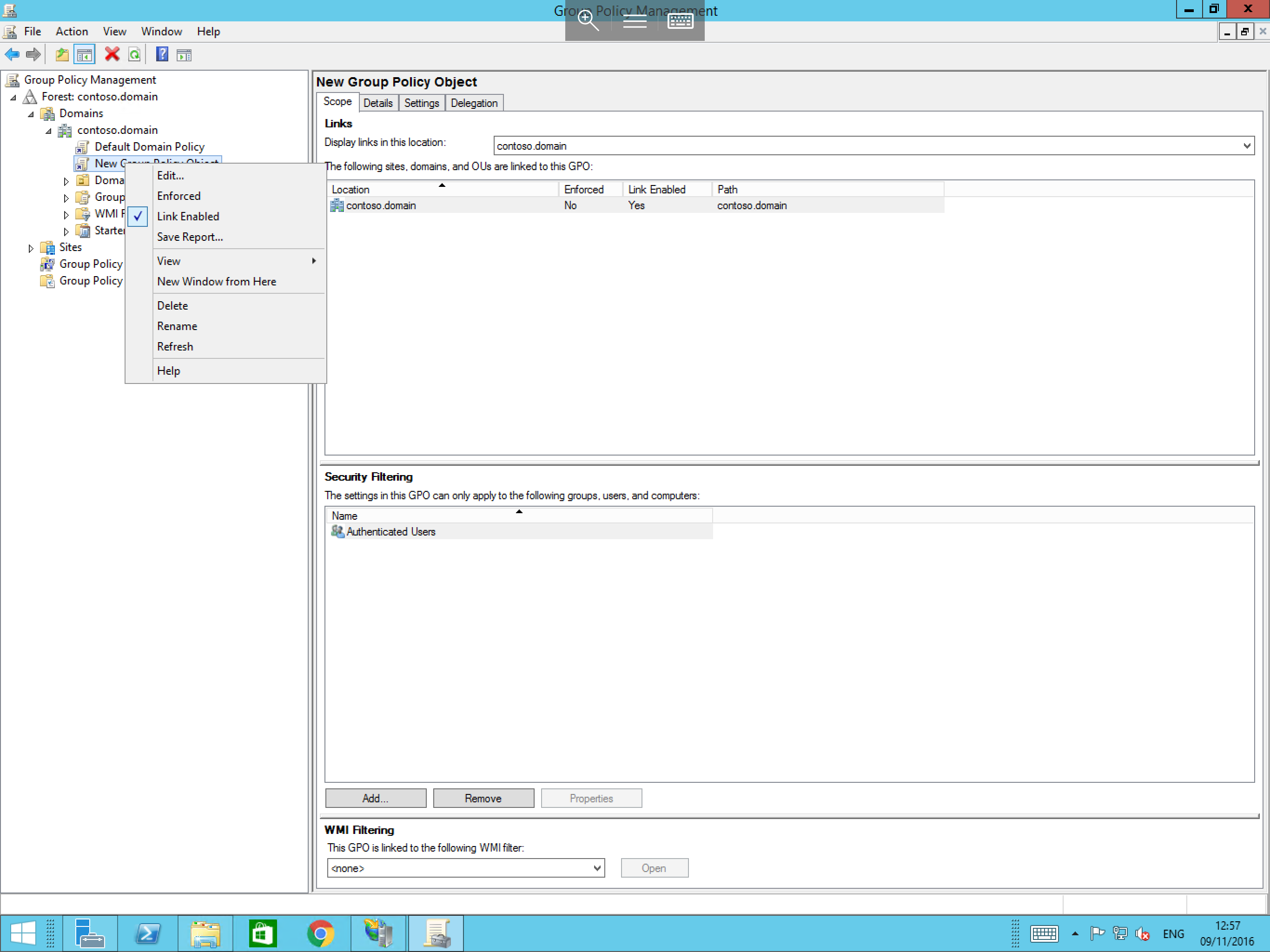Collapse the Forest: contoso.domain node
The image size is (1270, 952).
[13, 98]
